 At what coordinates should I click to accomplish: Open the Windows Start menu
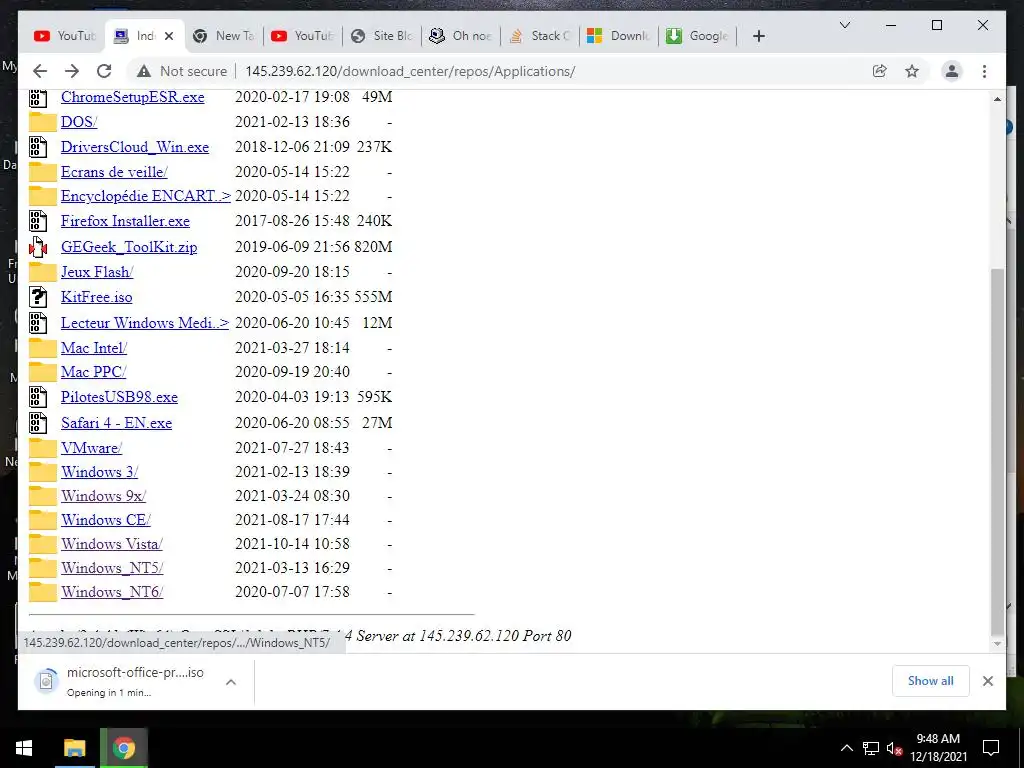click(24, 748)
